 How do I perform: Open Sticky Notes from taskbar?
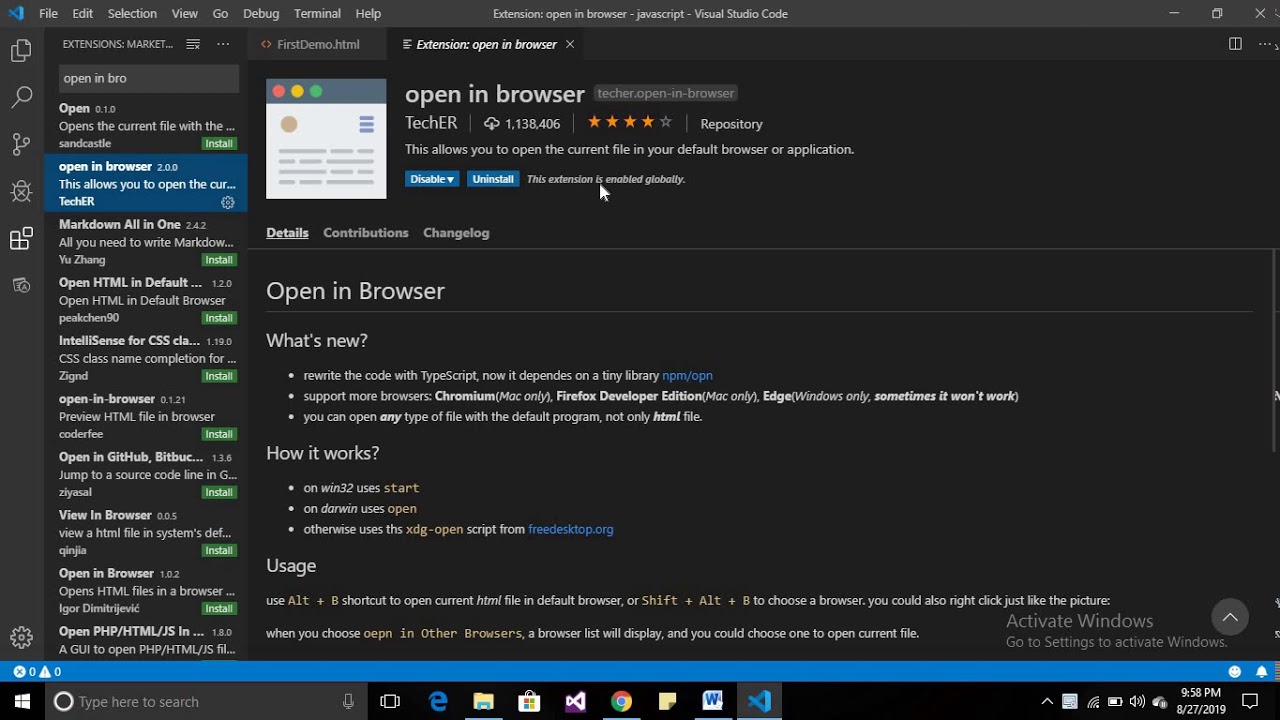tap(667, 701)
